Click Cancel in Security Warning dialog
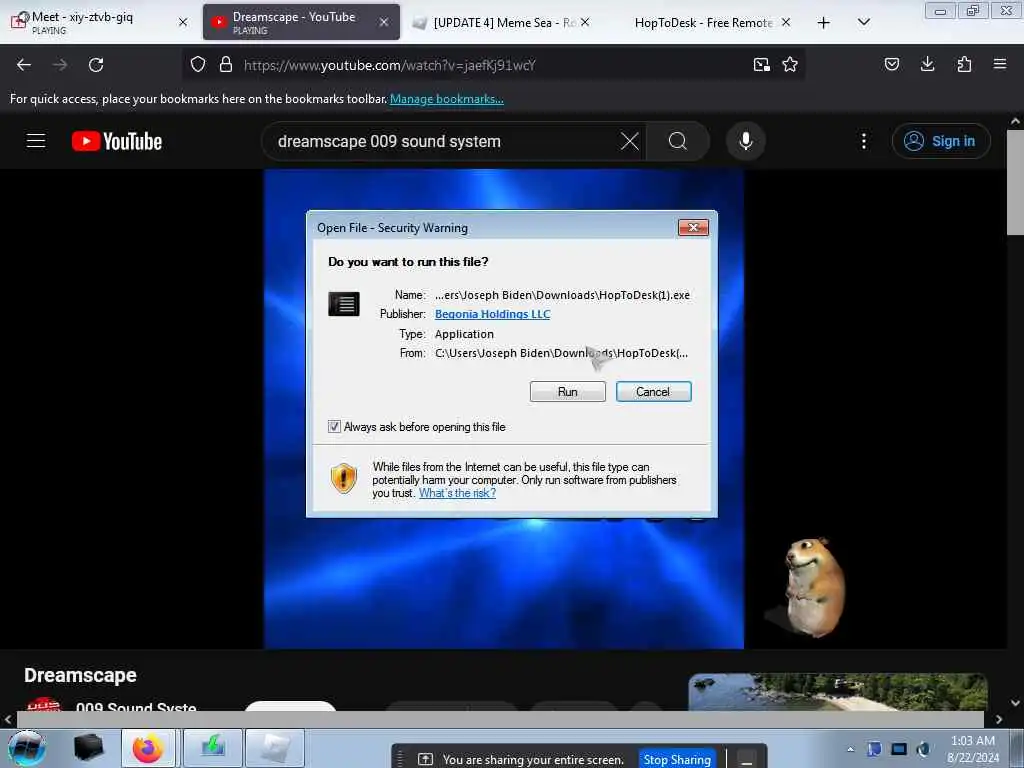 [x=654, y=392]
